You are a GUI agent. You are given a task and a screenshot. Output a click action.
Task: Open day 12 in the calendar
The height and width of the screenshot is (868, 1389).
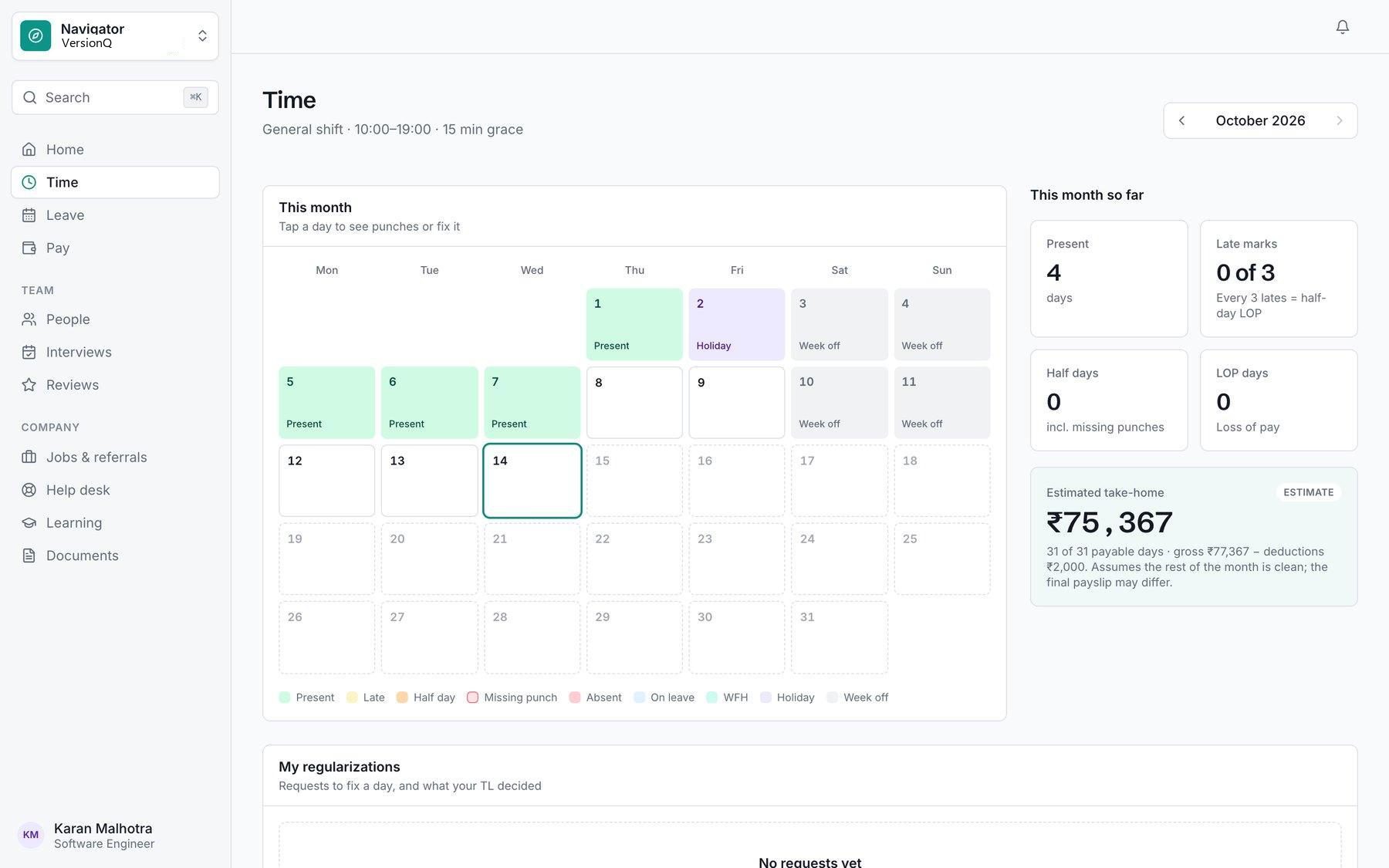pyautogui.click(x=326, y=481)
